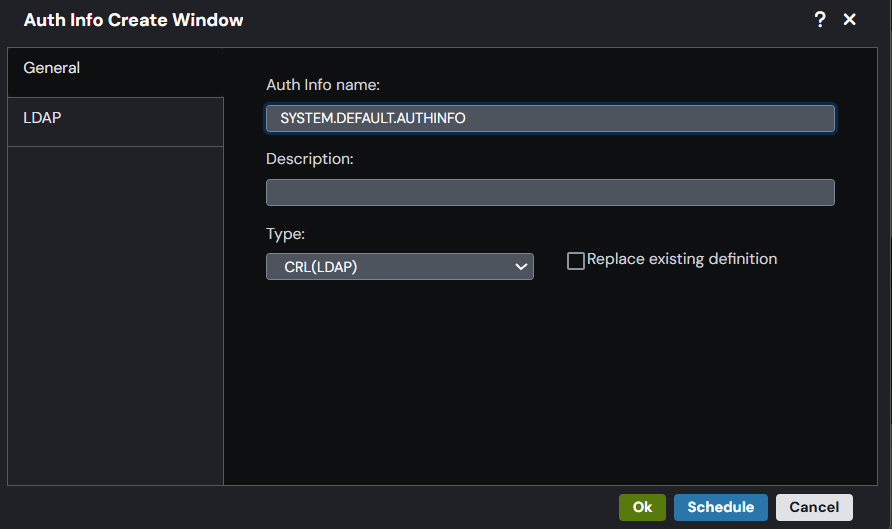Confirm with the Ok button
The height and width of the screenshot is (529, 892).
pyautogui.click(x=642, y=507)
